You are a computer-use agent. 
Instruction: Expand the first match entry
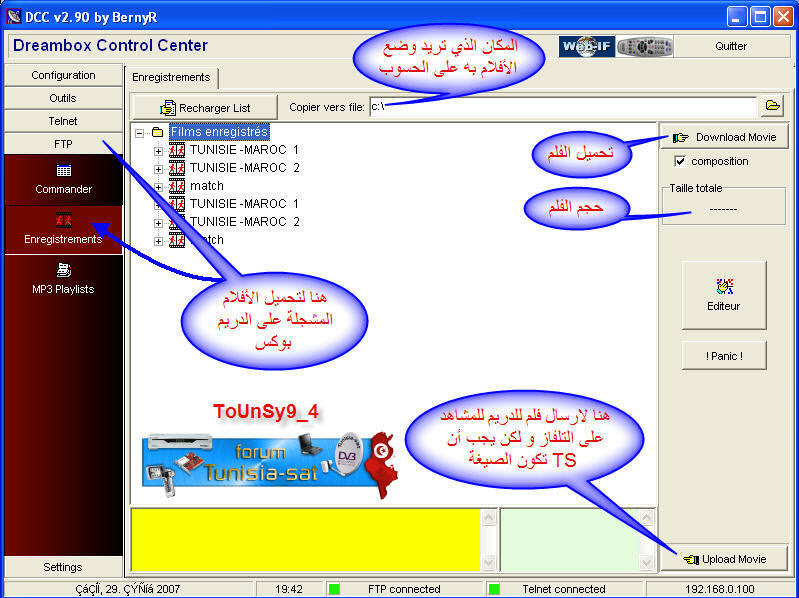pyautogui.click(x=158, y=187)
